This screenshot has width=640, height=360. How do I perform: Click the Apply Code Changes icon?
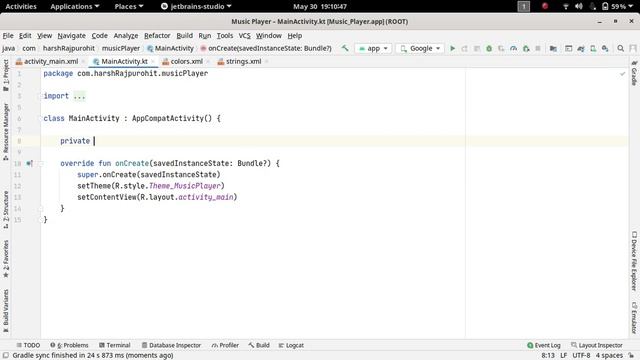[x=477, y=48]
